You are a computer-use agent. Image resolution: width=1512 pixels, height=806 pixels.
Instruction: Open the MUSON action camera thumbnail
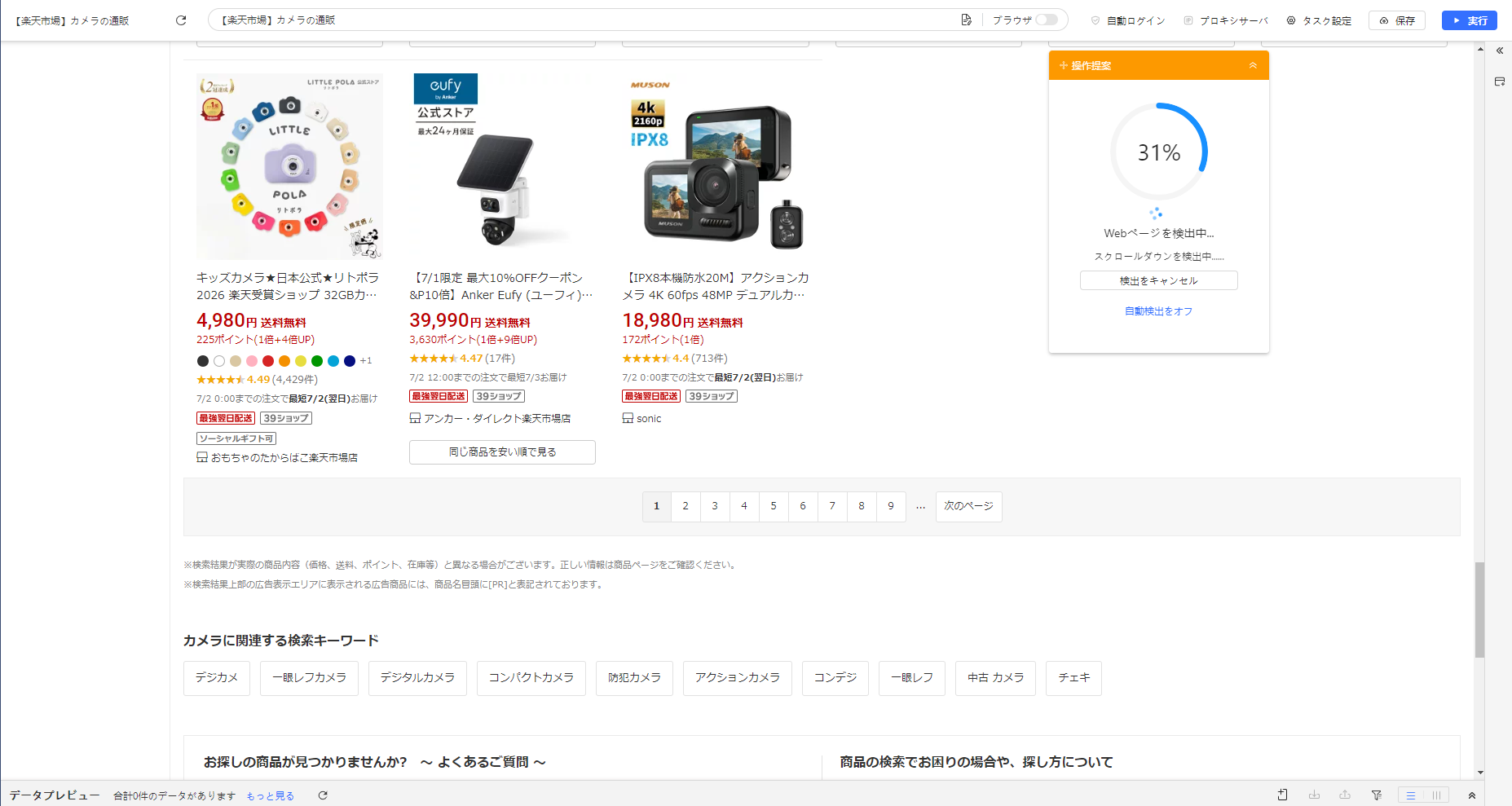click(716, 166)
